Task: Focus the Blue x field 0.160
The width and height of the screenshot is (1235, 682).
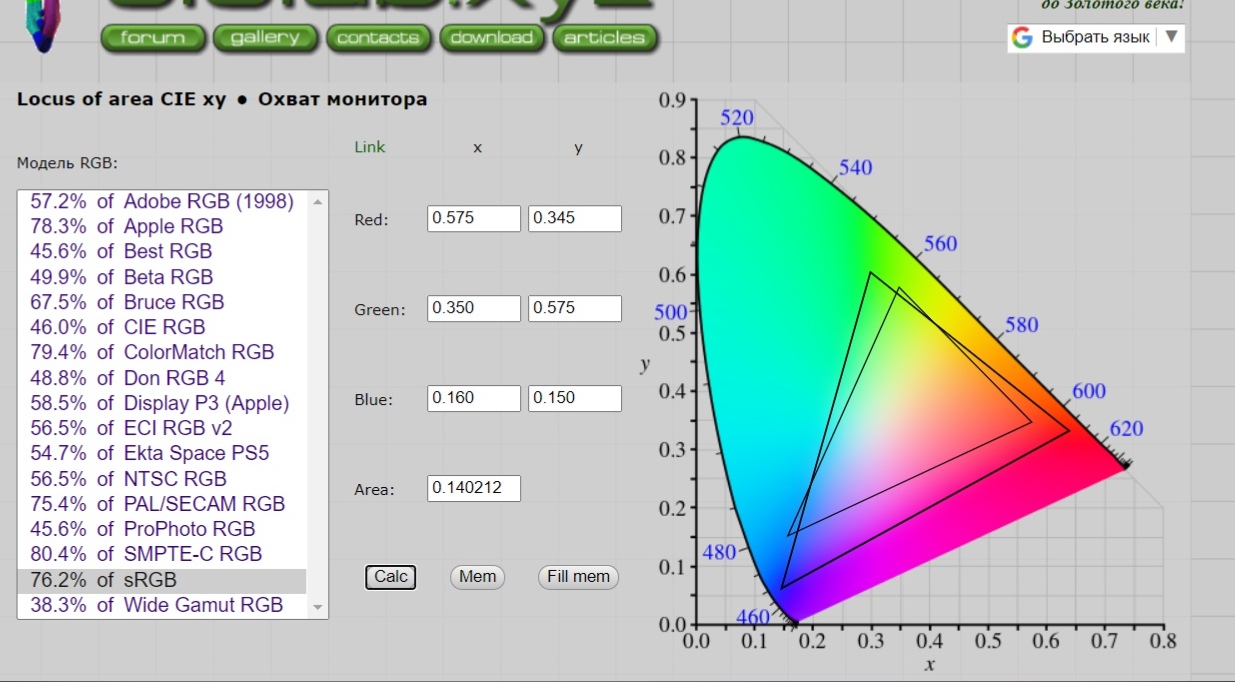Action: [x=474, y=398]
